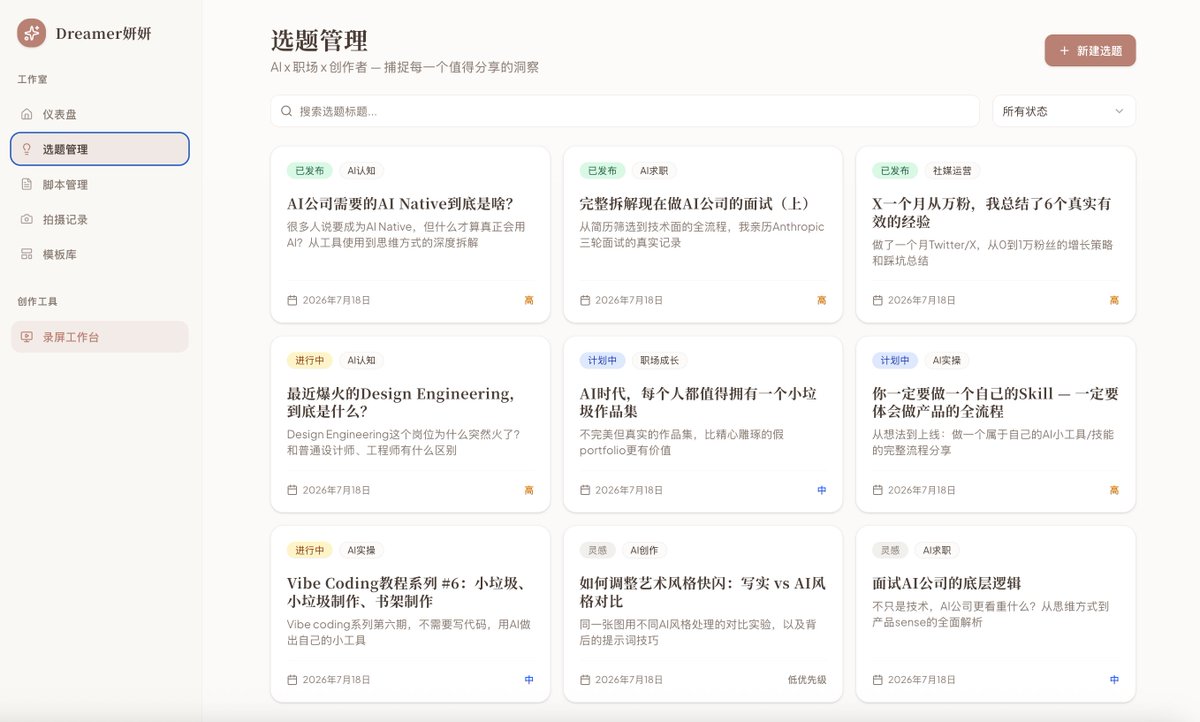Click the 录屏工作台 screen icon
Screen dimensions: 1200x722
click(x=27, y=337)
